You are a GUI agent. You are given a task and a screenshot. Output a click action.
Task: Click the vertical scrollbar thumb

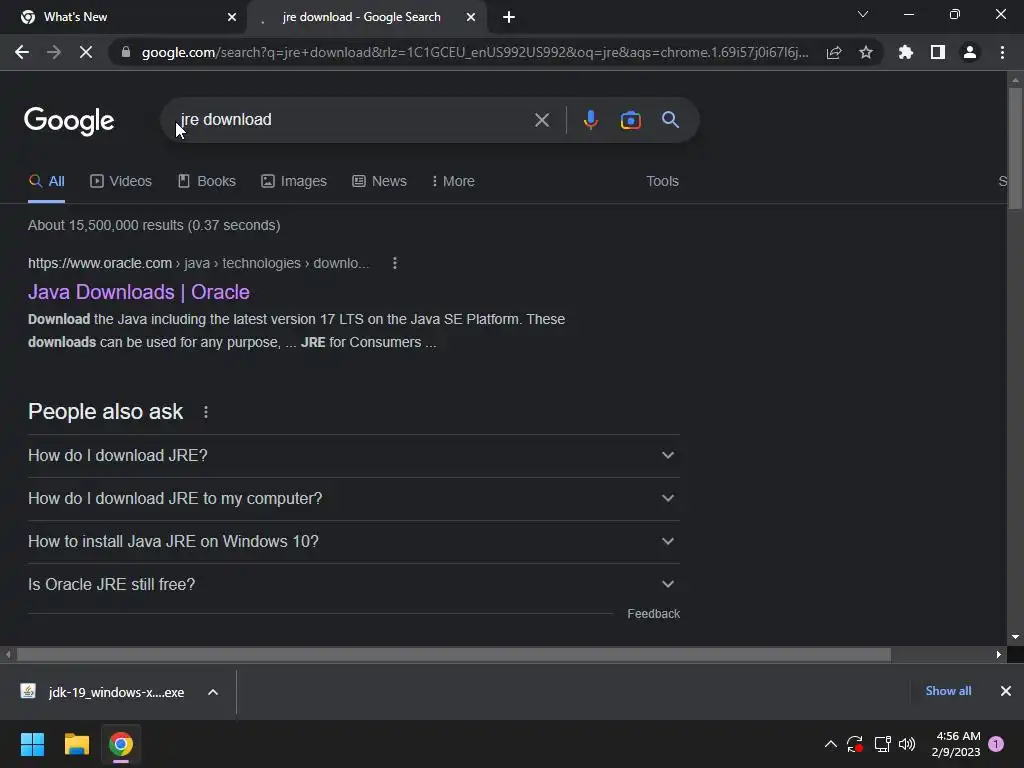point(1015,148)
